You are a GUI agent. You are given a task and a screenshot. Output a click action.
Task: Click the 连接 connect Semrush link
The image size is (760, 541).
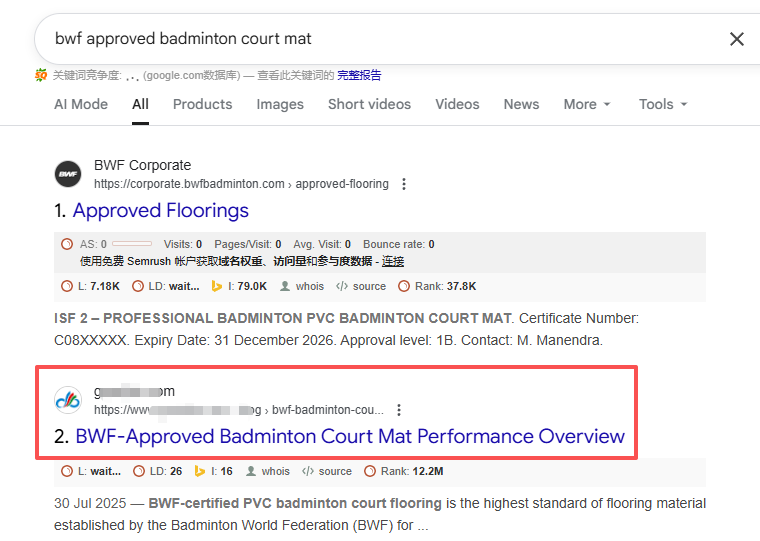click(x=393, y=262)
